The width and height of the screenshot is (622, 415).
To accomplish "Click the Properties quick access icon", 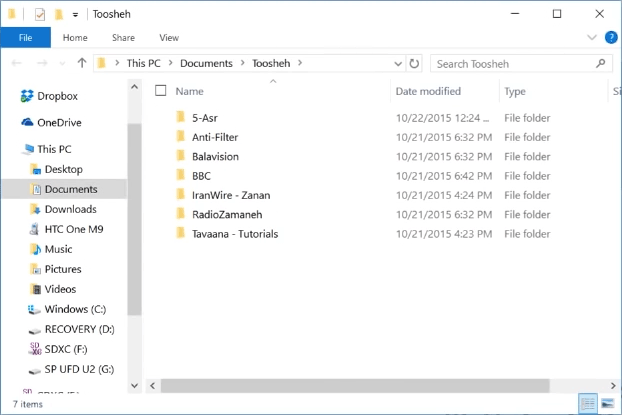I will [40, 14].
